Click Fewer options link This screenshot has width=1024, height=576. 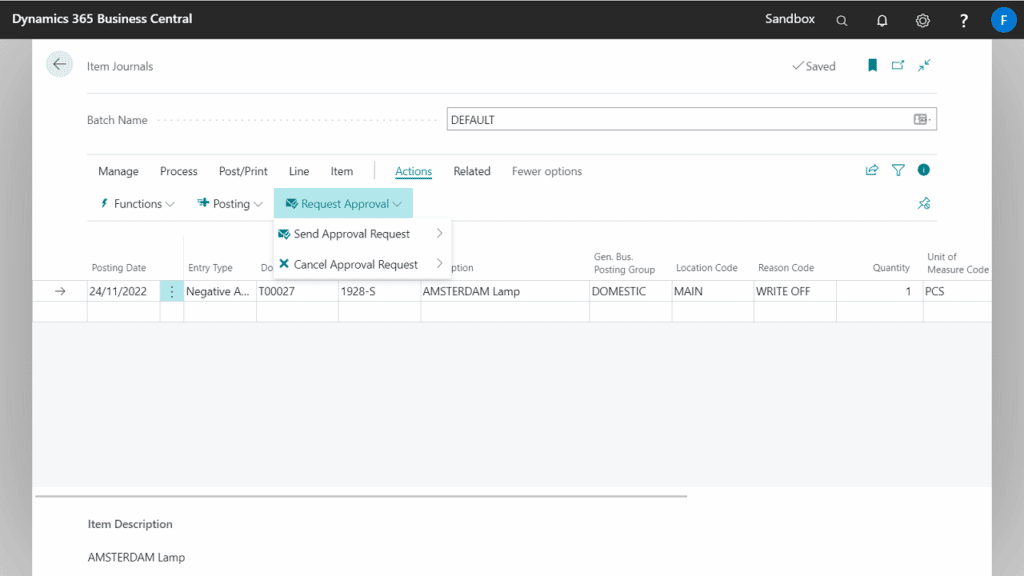coord(546,172)
